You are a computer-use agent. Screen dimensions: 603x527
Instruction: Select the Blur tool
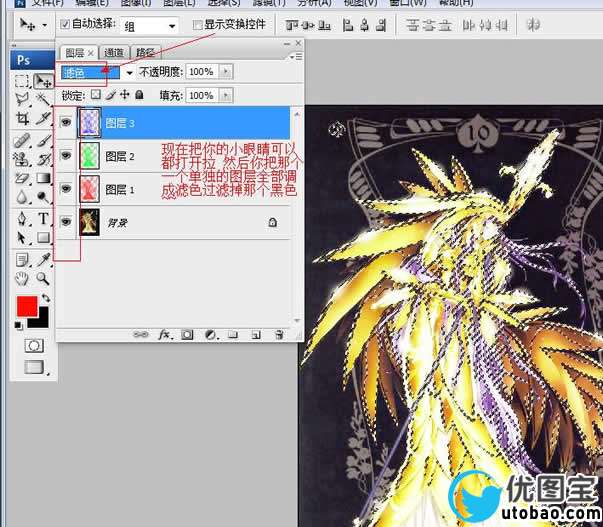(22, 197)
